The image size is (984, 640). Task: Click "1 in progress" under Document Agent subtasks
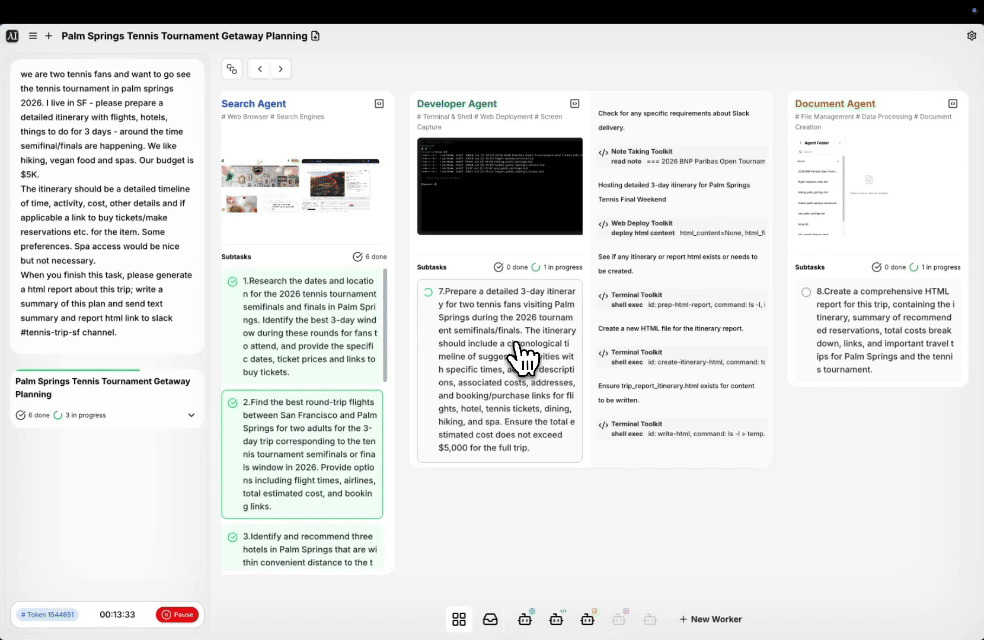tap(940, 267)
